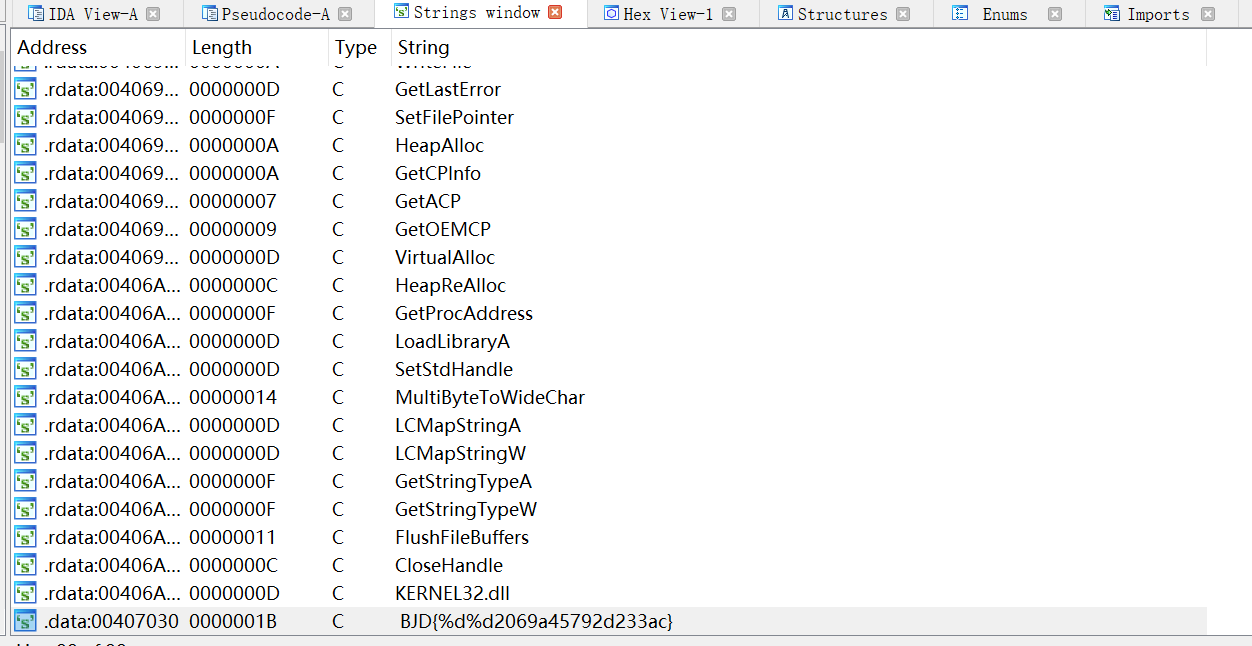Click the string icon beside GetLastError

pos(26,89)
